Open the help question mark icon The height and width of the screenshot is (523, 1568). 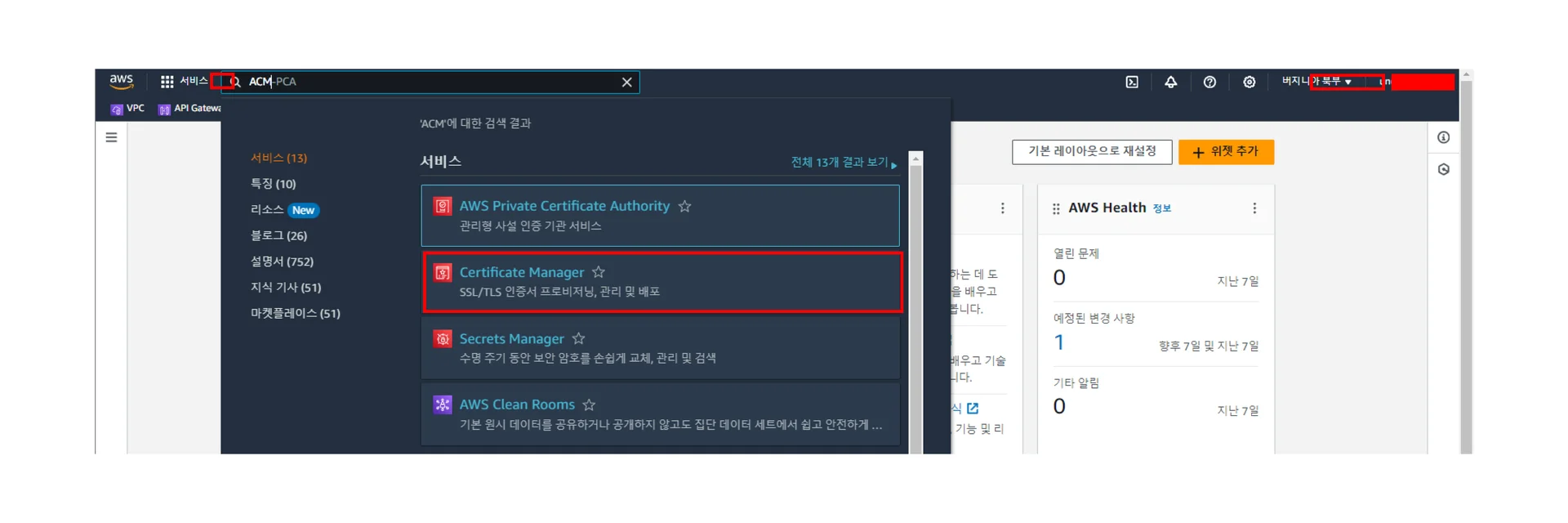pyautogui.click(x=1209, y=82)
